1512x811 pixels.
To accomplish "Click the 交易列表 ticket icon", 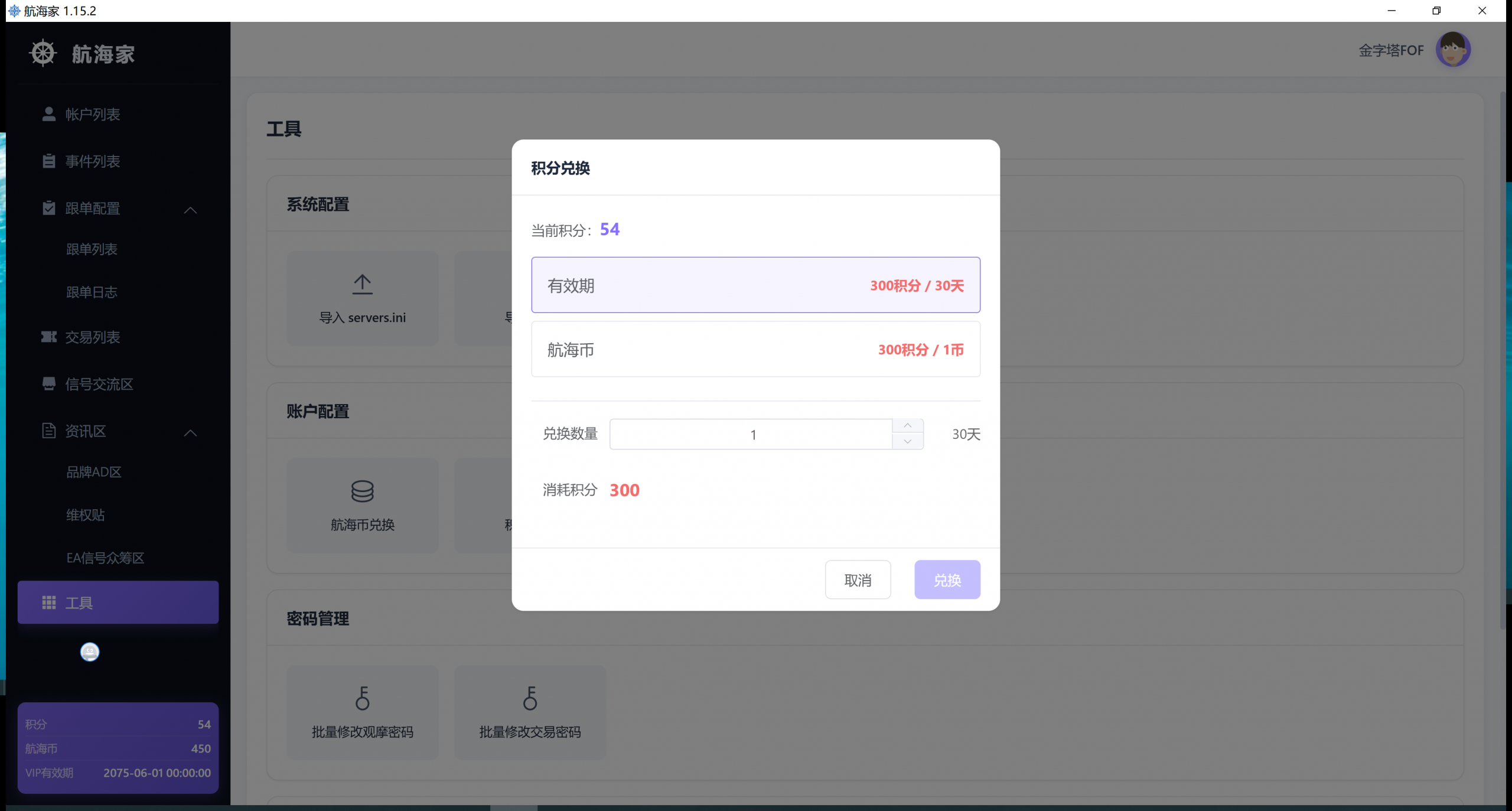I will 49,337.
